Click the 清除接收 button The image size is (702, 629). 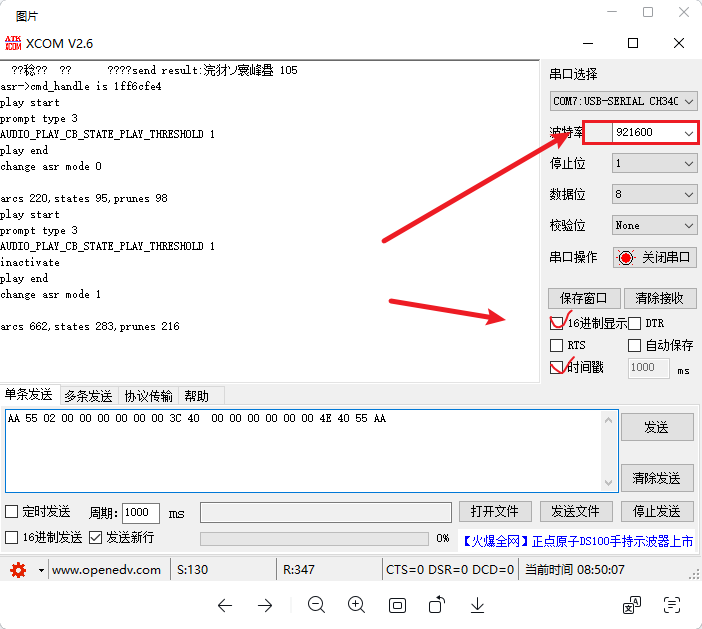click(x=660, y=298)
